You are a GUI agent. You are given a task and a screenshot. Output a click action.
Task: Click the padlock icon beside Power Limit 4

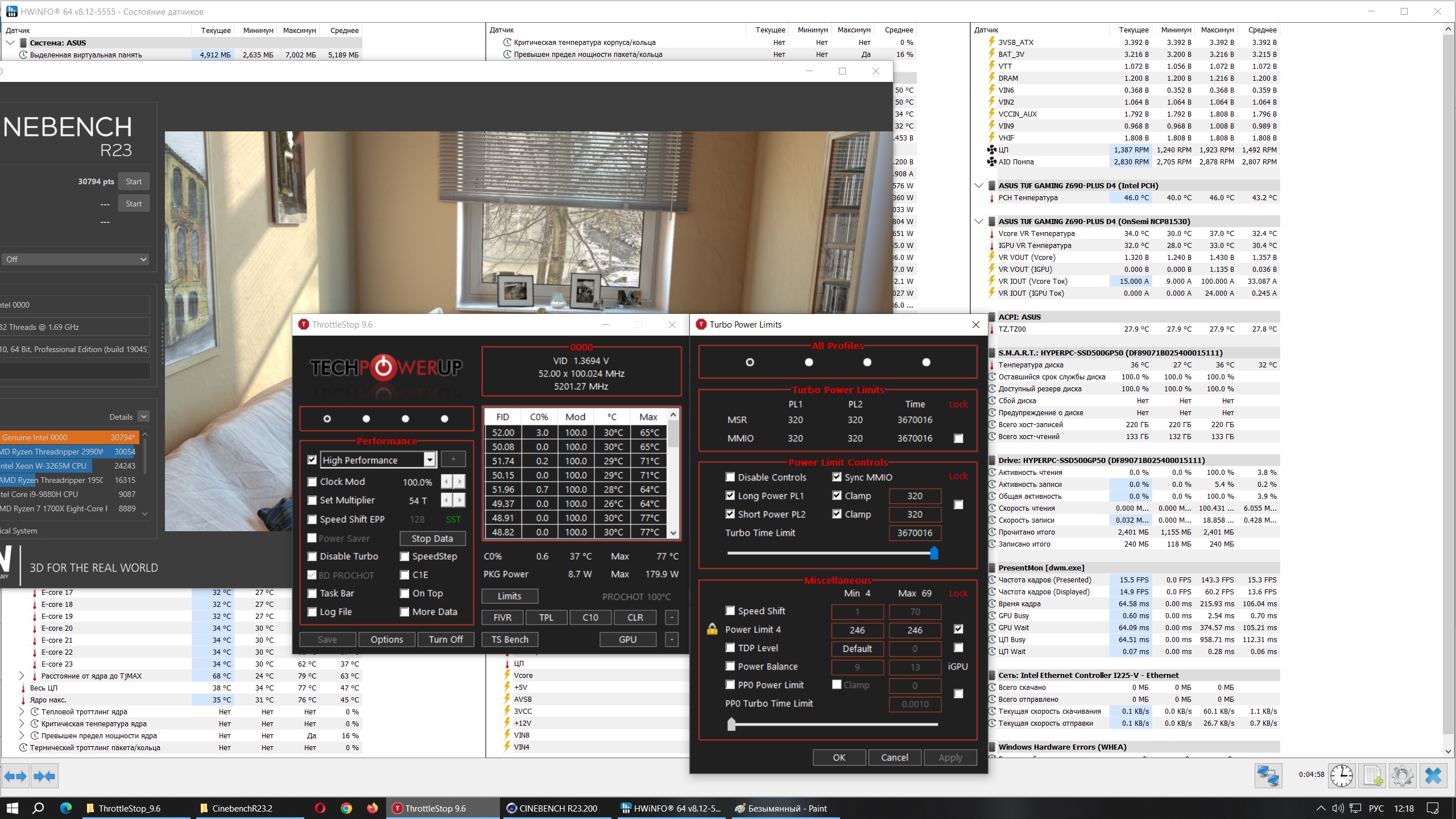point(712,629)
